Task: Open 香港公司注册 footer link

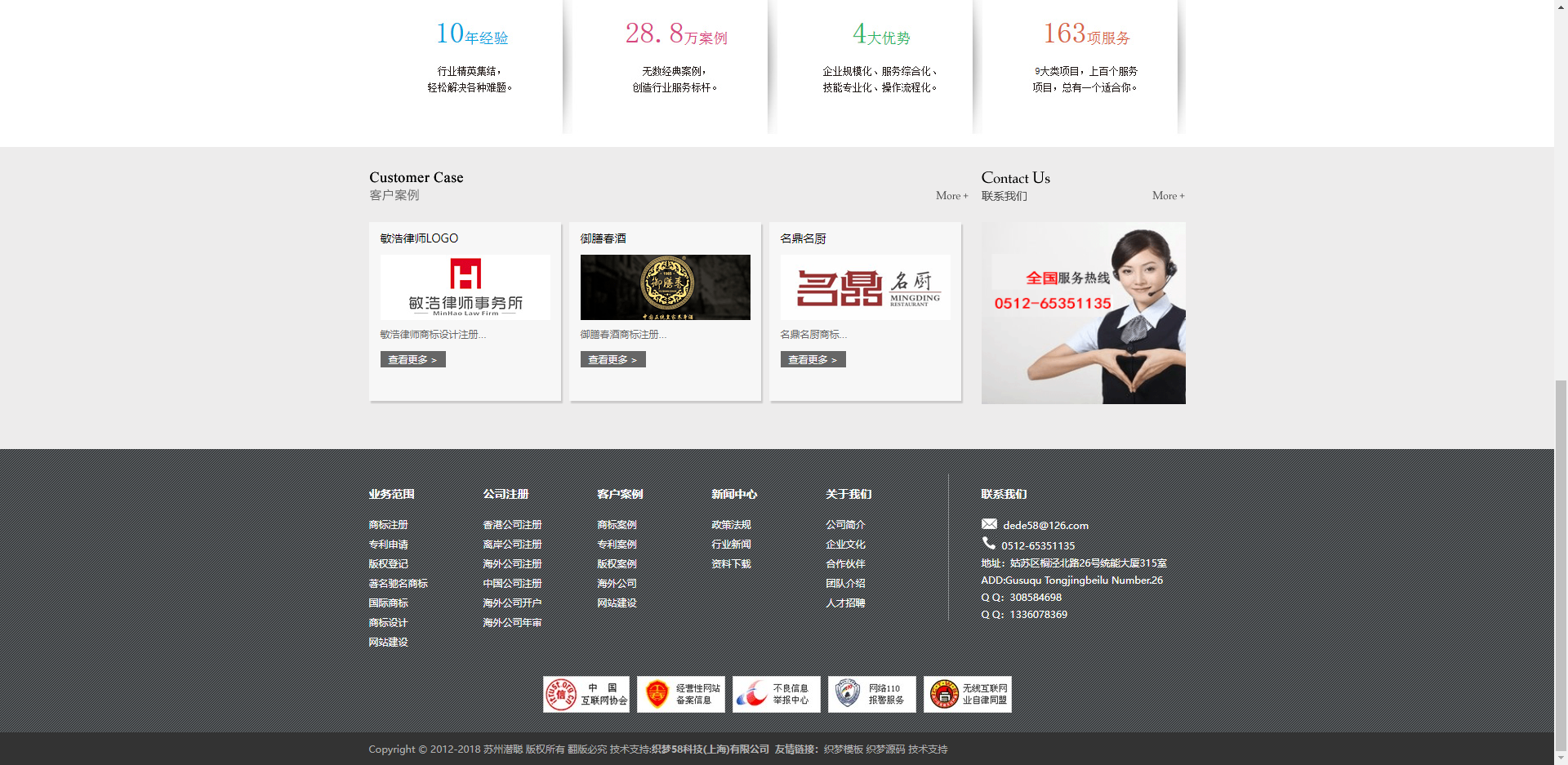Action: pos(512,525)
